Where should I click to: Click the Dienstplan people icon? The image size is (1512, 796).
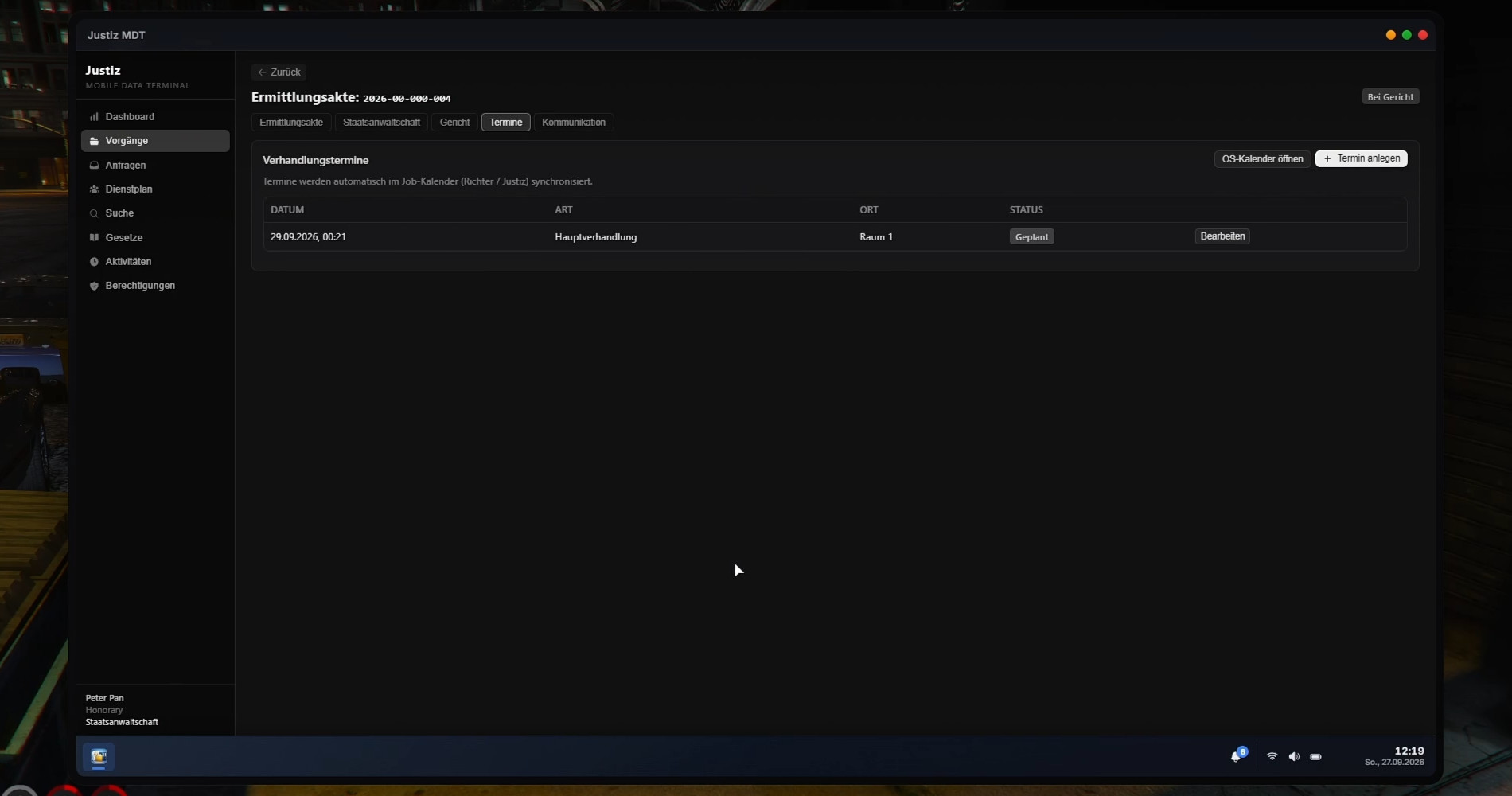[x=94, y=189]
